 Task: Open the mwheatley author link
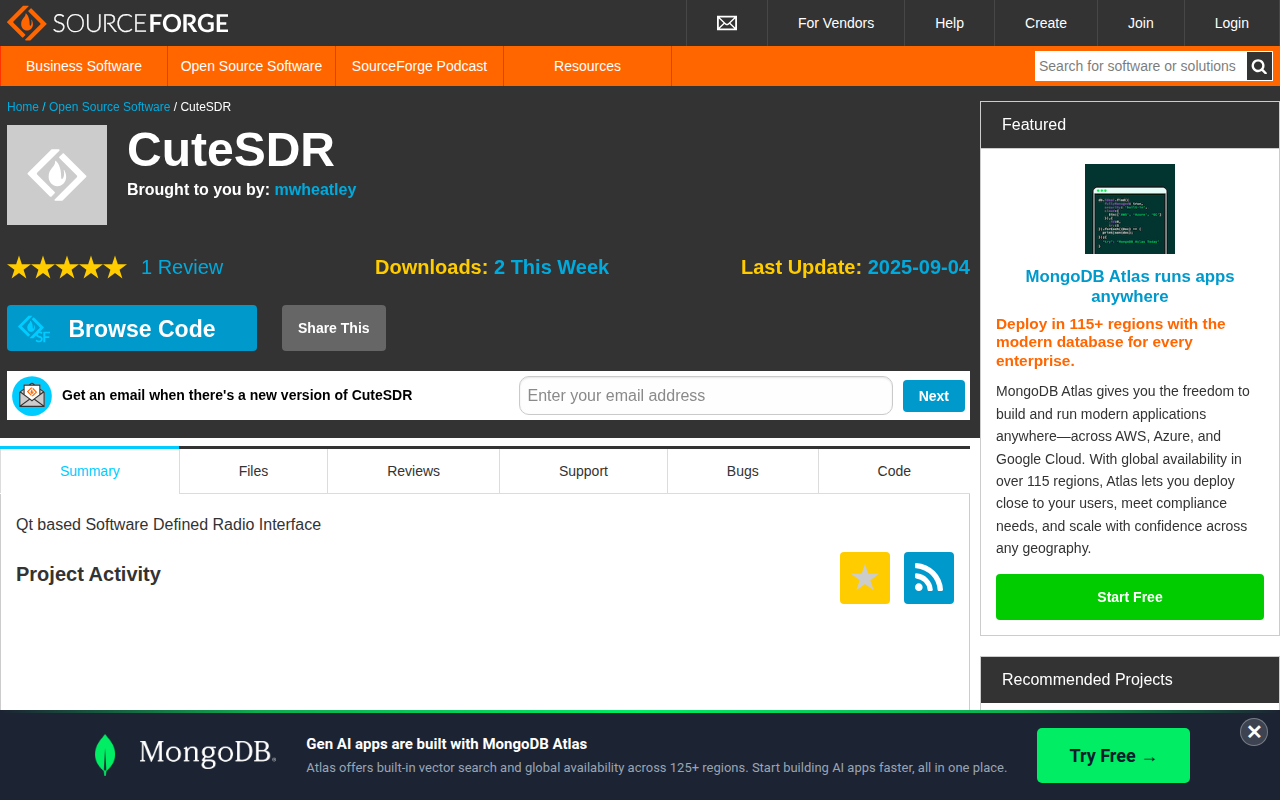[x=315, y=189]
